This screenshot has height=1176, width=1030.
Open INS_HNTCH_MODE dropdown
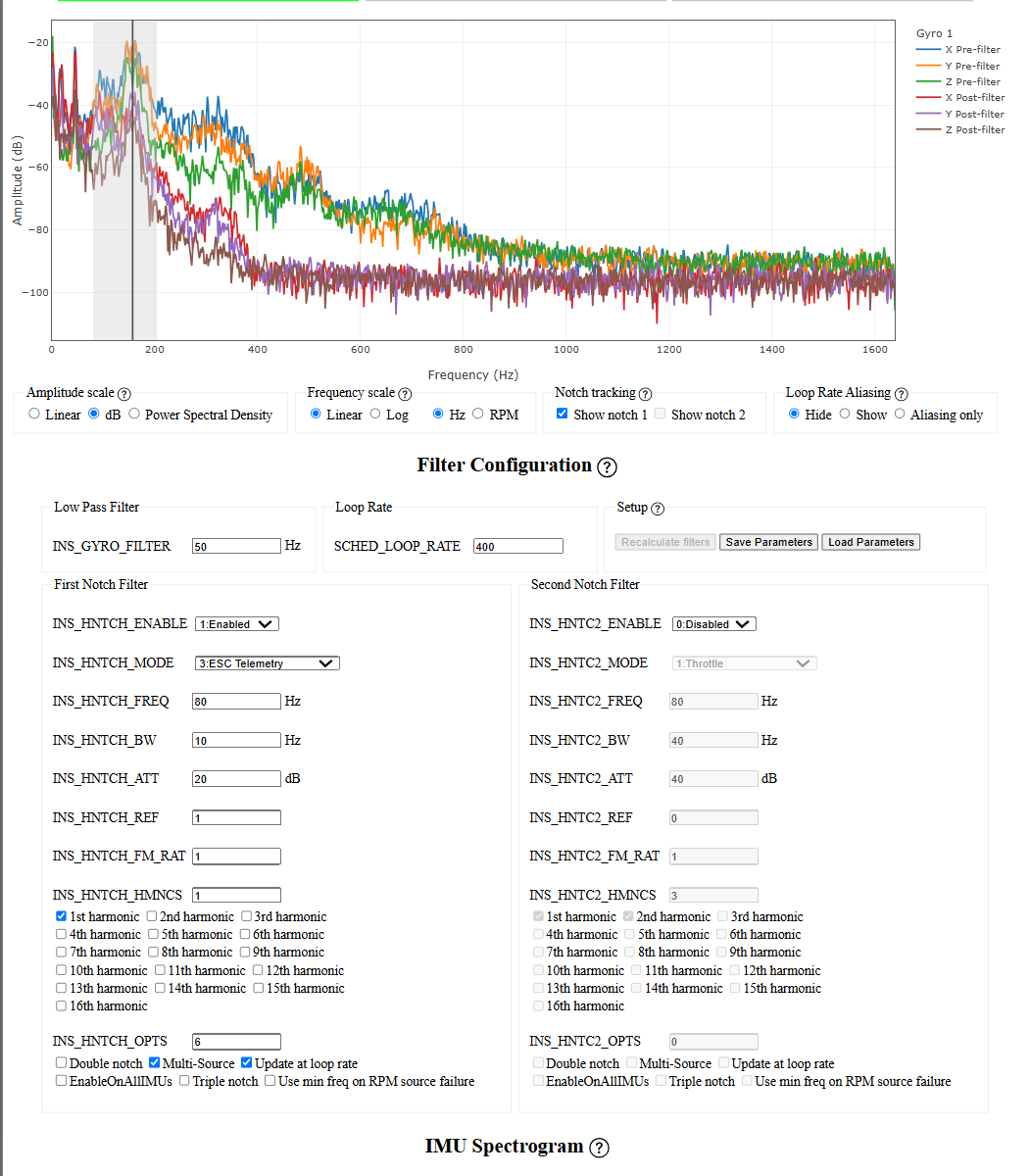pyautogui.click(x=268, y=663)
